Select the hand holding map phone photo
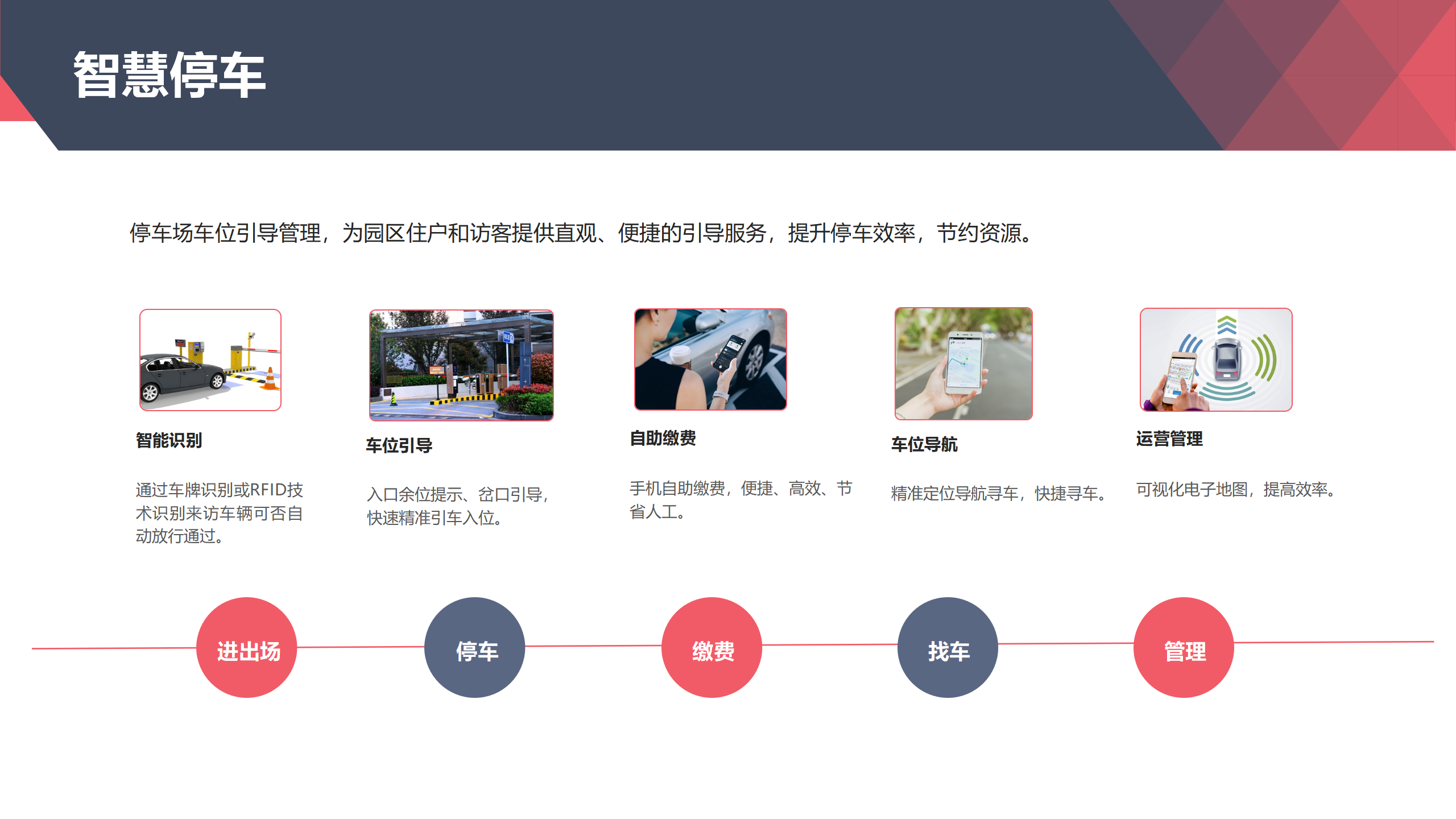Screen dimensions: 1456x819 coord(963,364)
